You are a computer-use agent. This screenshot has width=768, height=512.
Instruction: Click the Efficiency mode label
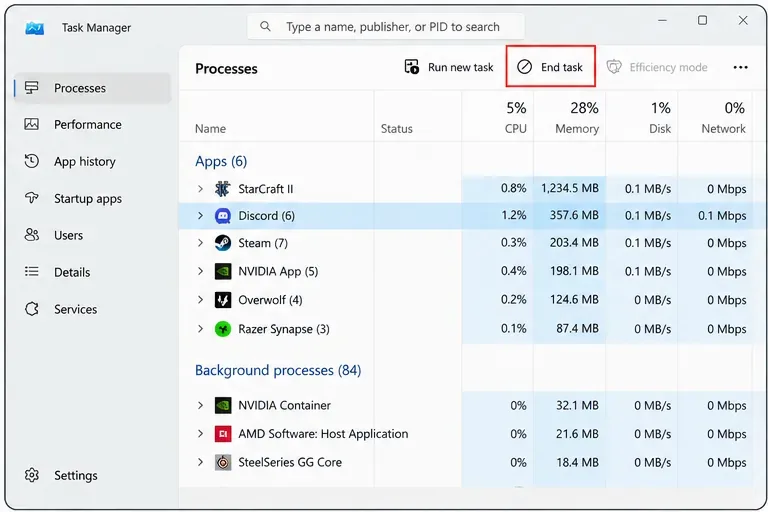pyautogui.click(x=668, y=67)
